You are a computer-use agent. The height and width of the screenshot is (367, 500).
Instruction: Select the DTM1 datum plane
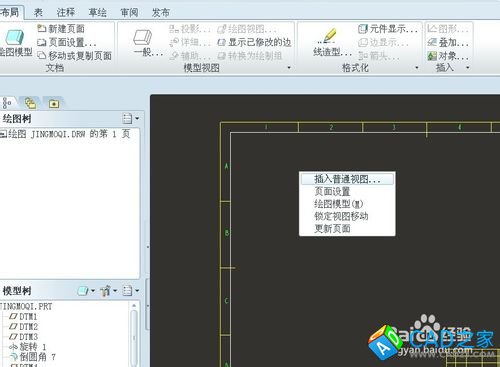[x=23, y=316]
